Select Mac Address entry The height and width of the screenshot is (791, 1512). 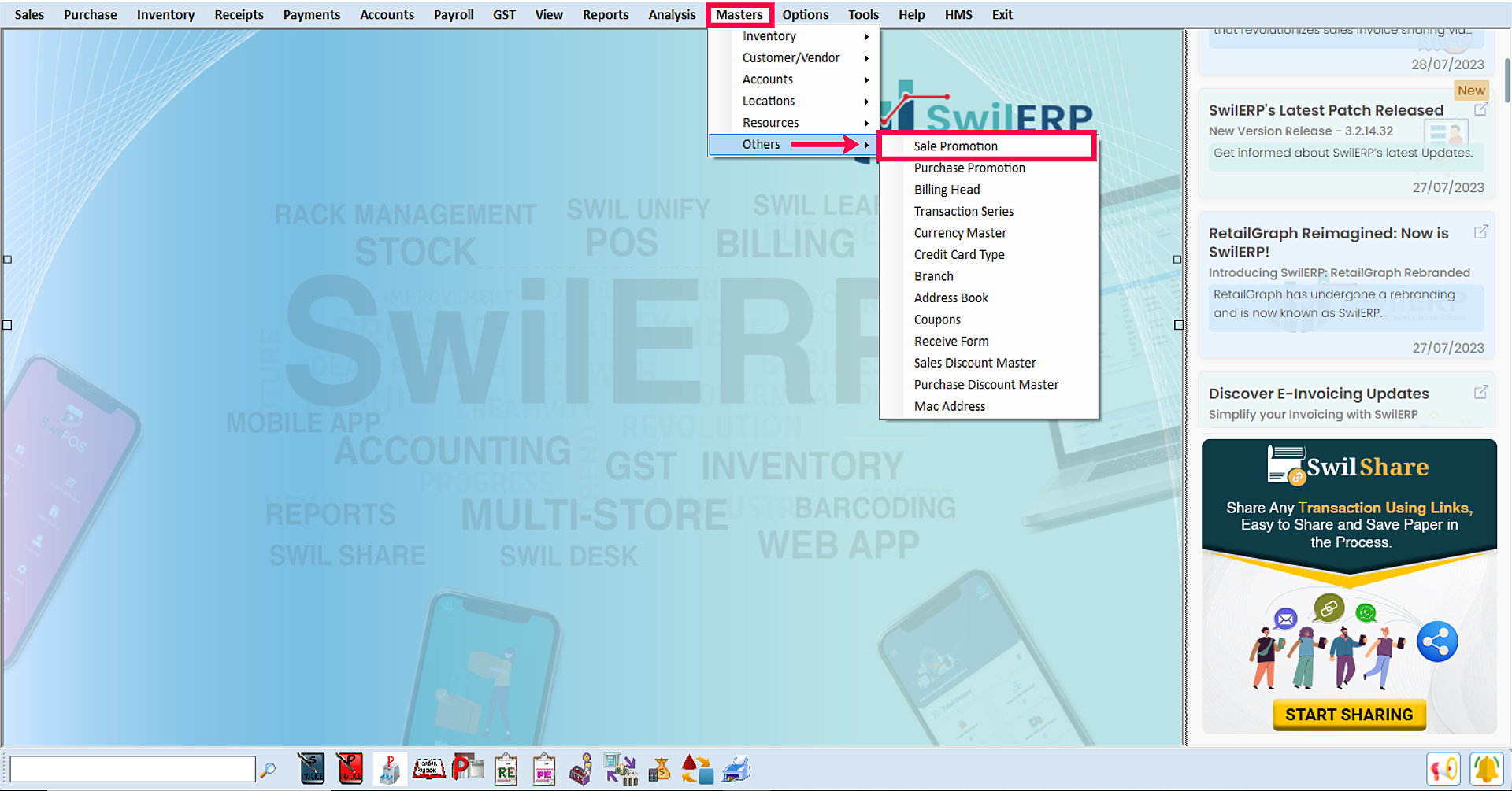pos(989,406)
